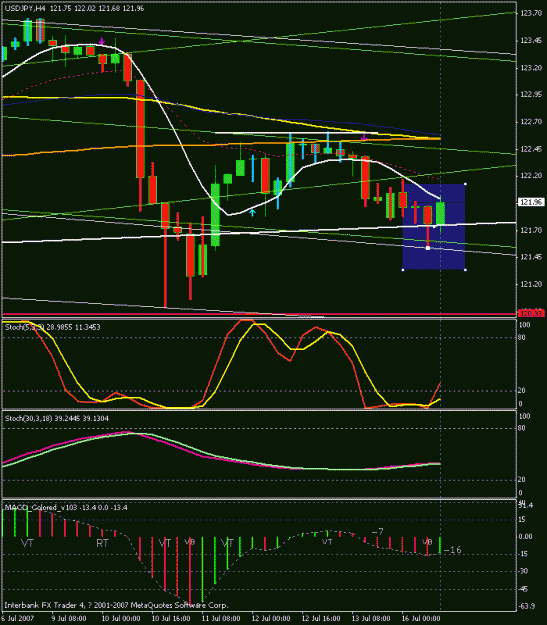Grab the blue rectangle's bottom-right corner handle

[x=465, y=270]
